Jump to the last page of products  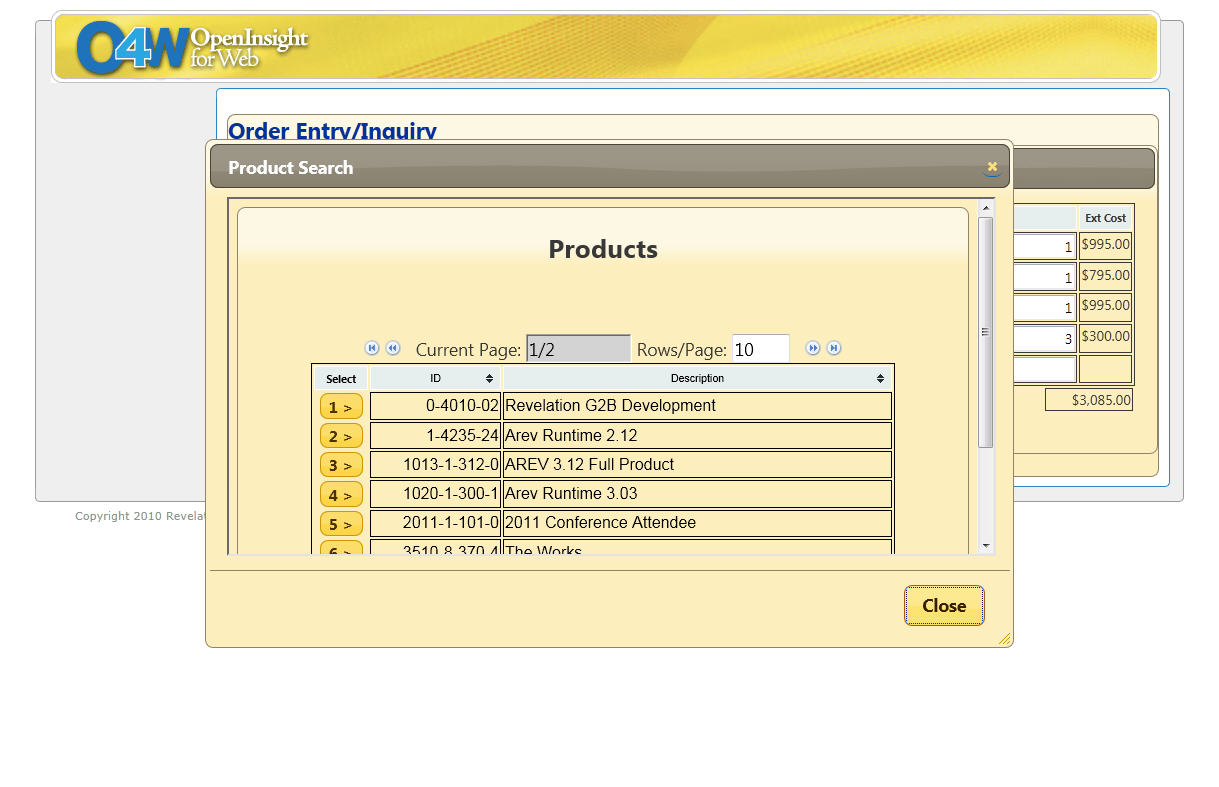pyautogui.click(x=834, y=348)
